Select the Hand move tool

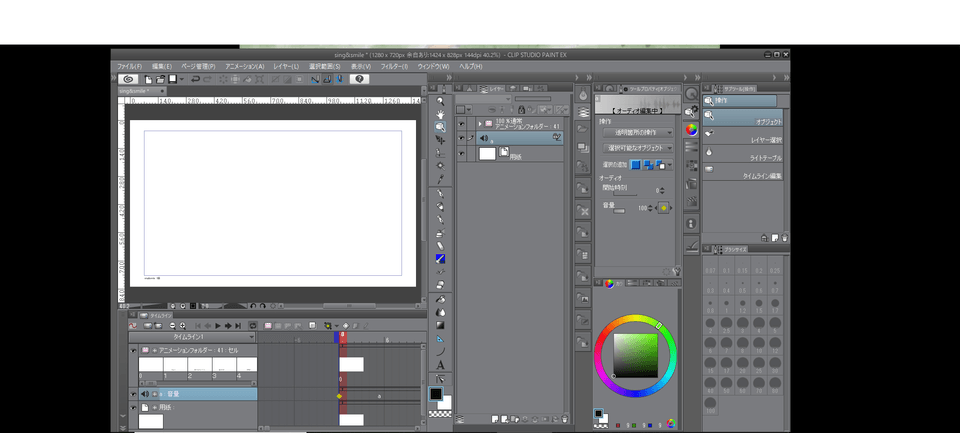(440, 114)
